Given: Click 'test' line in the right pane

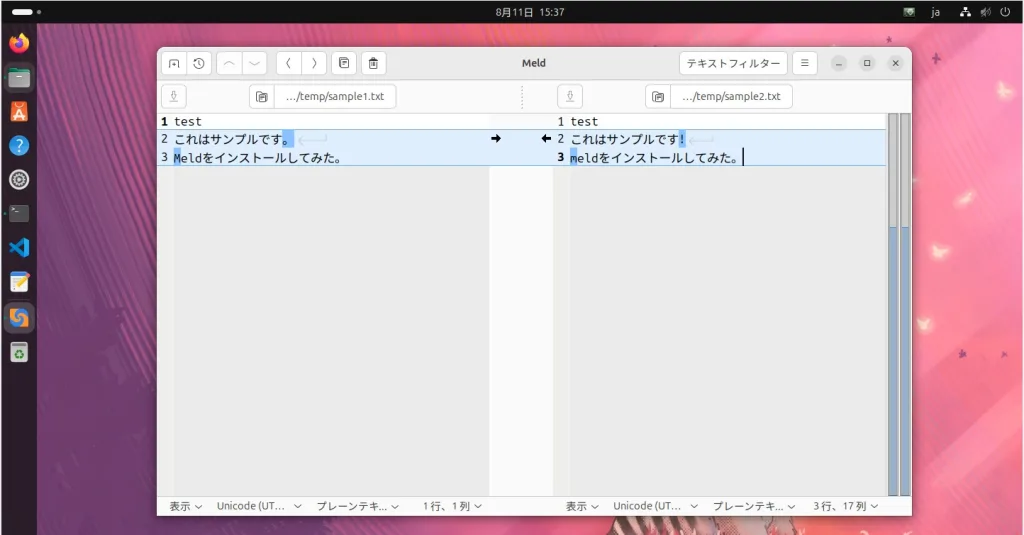Looking at the screenshot, I should (x=584, y=122).
